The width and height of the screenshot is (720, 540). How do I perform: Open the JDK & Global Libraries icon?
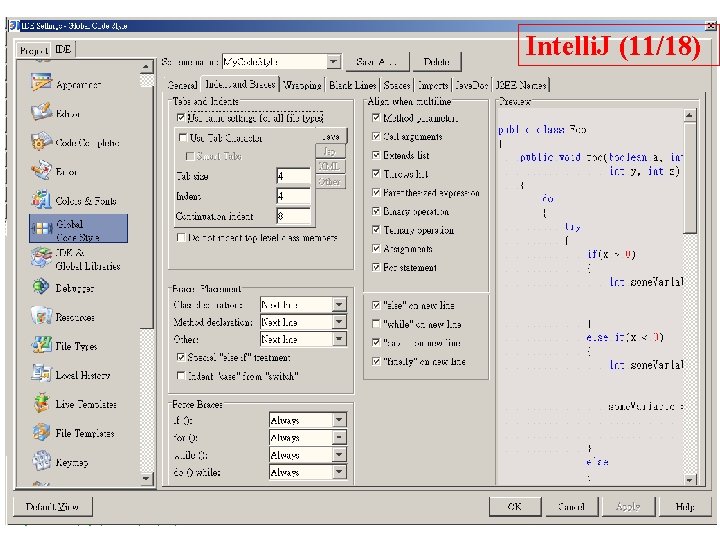41,258
